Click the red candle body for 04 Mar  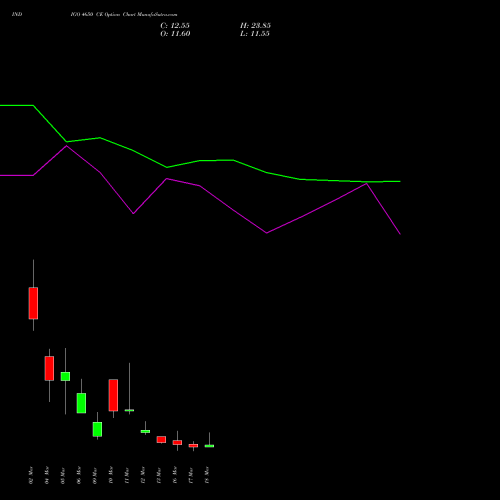49,368
